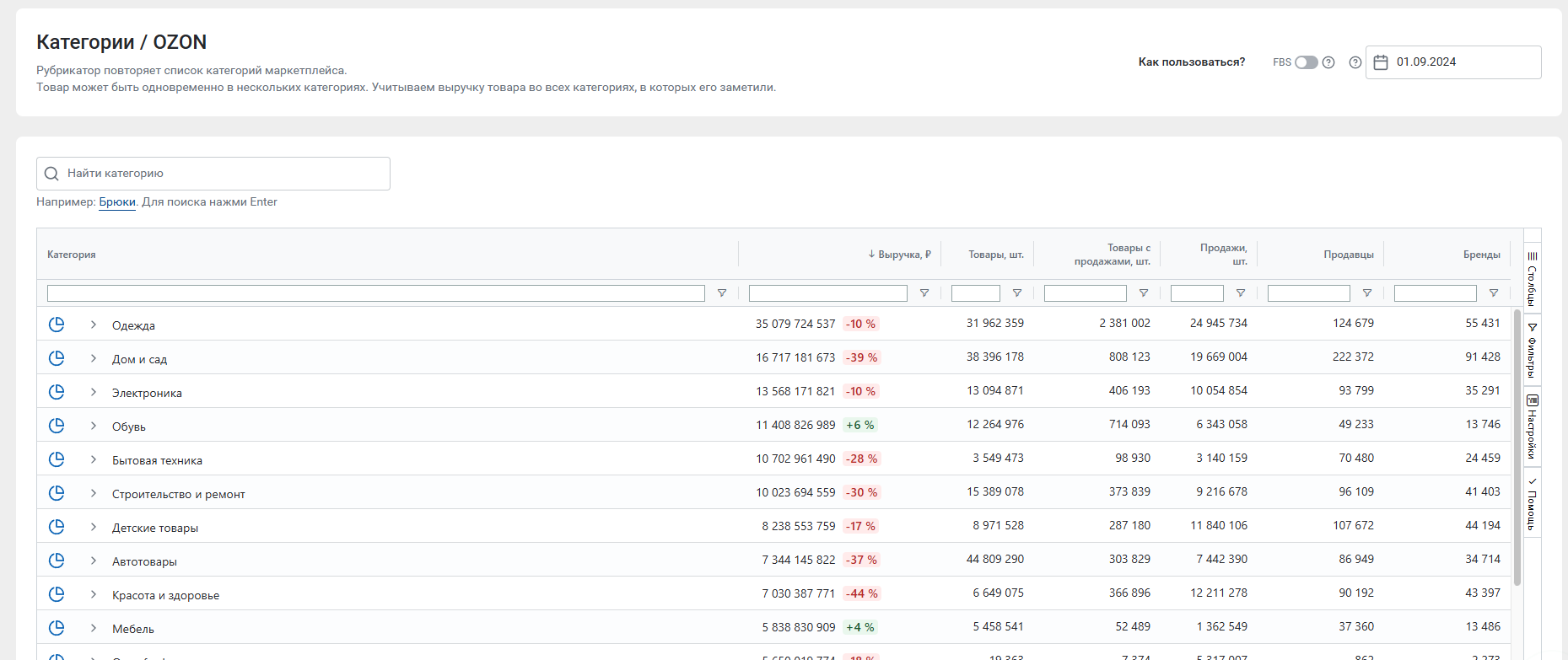
Task: Click sales value 11 840 106
Action: pos(1219,525)
